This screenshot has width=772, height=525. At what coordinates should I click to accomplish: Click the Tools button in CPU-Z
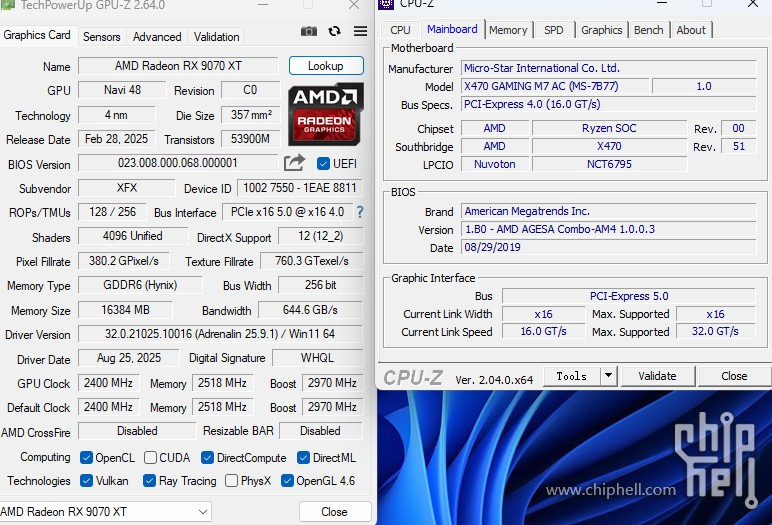[571, 376]
